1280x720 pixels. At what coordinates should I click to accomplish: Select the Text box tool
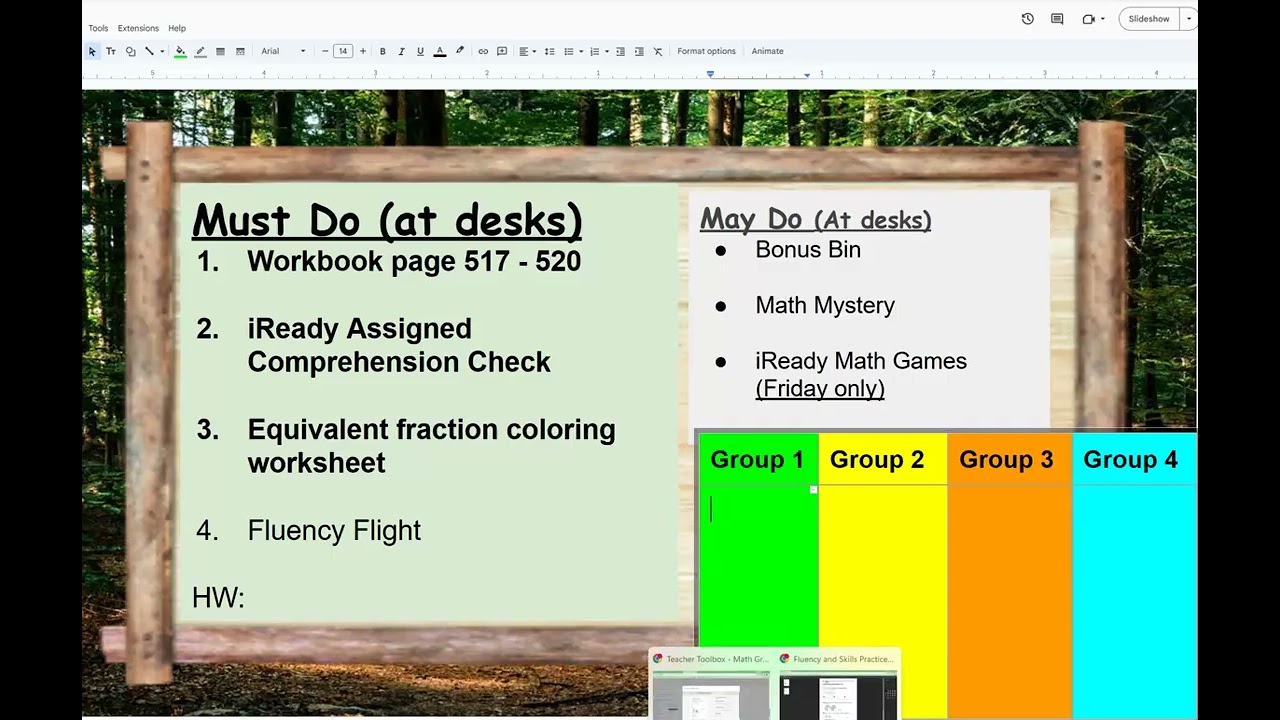coord(111,51)
